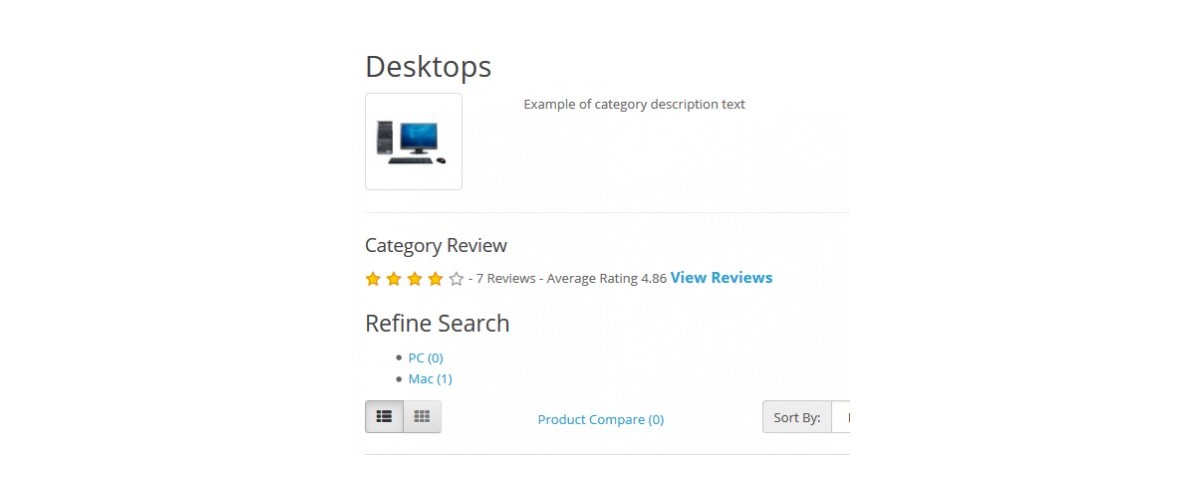Click the Average Rating 4.86 text
Screen dimensions: 1200x500
607,279
